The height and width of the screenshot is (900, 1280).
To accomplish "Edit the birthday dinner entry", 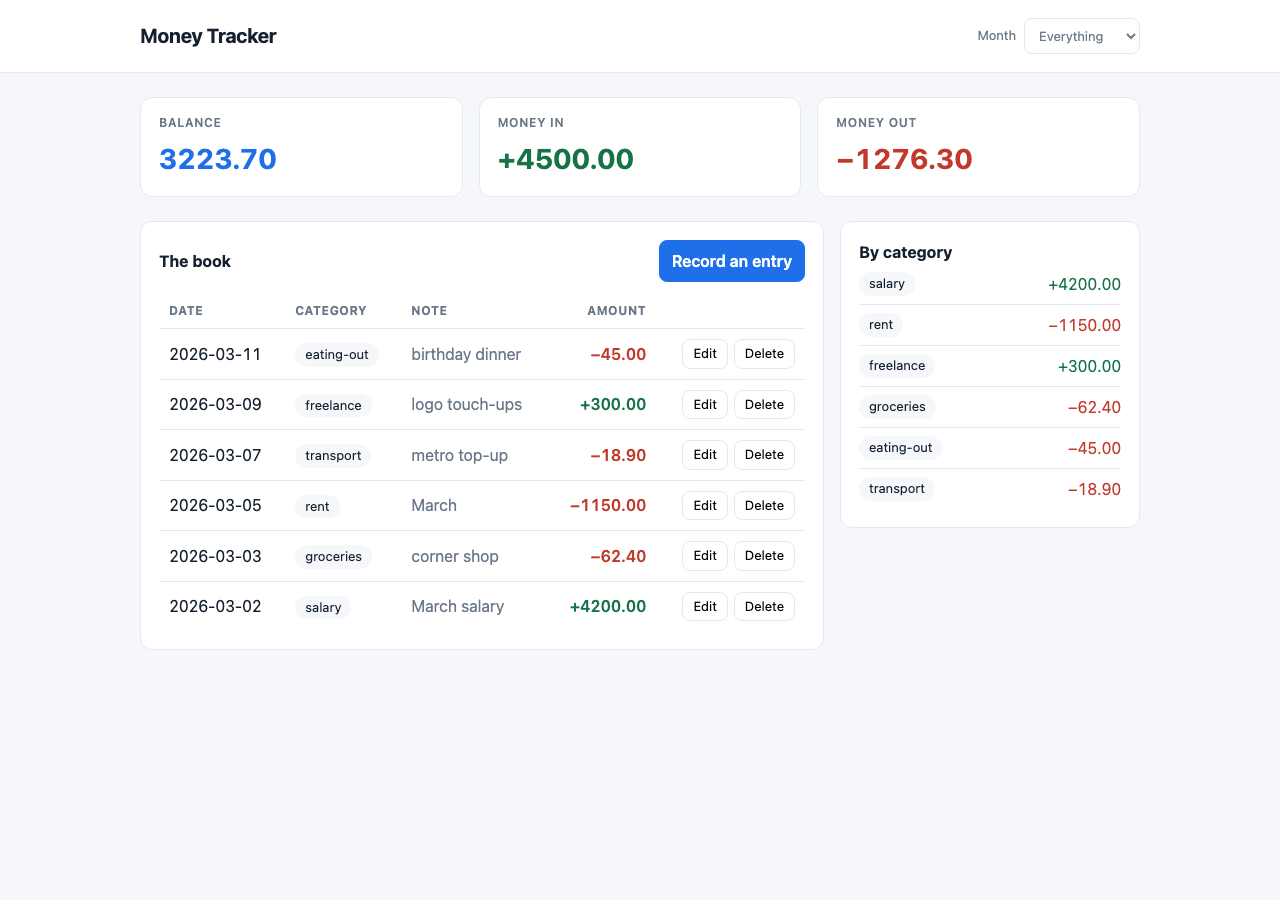I will [705, 354].
